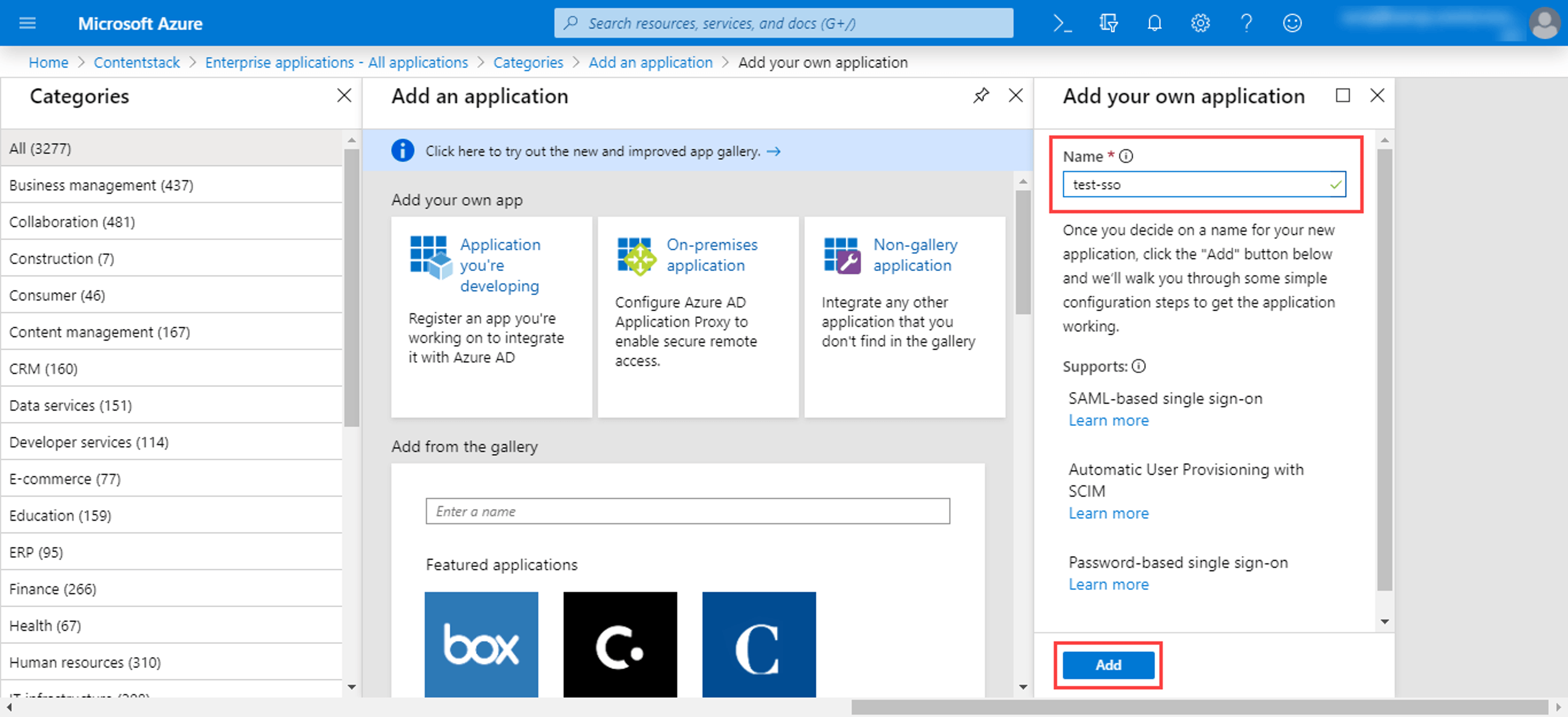Close the Add your own application blade
The image size is (1568, 717).
coord(1377,96)
